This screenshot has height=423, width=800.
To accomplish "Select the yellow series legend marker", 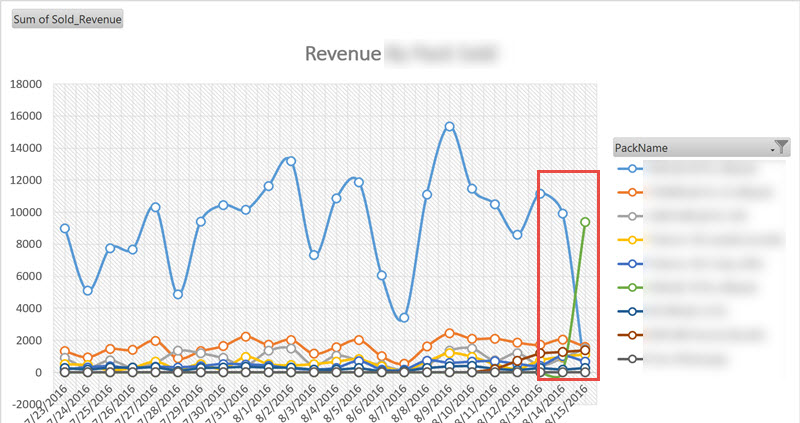I will [x=633, y=239].
